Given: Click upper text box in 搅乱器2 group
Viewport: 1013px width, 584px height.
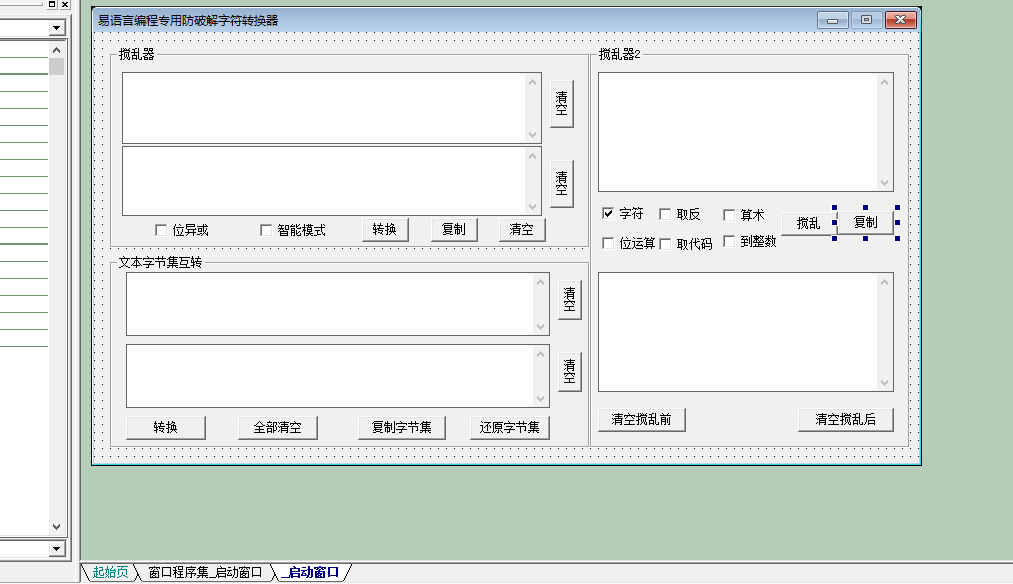Looking at the screenshot, I should [746, 132].
